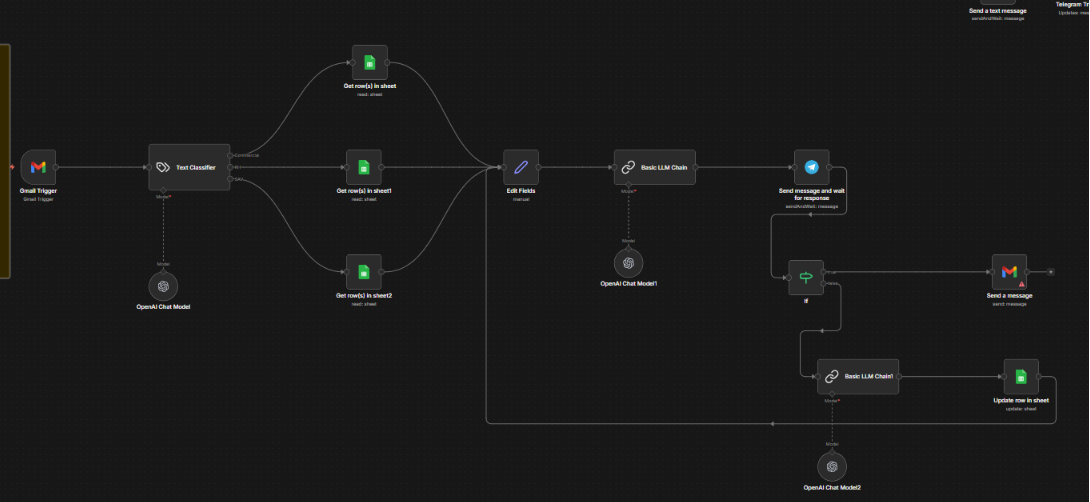Open the Basic LLM Chain1 node
The width and height of the screenshot is (1090, 502).
[x=858, y=376]
